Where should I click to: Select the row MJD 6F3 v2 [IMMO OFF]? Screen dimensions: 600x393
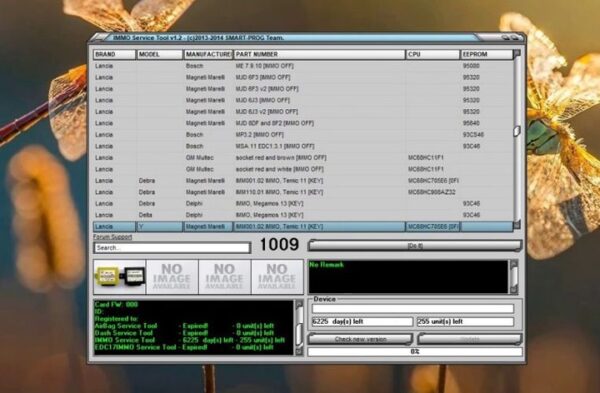(303, 89)
